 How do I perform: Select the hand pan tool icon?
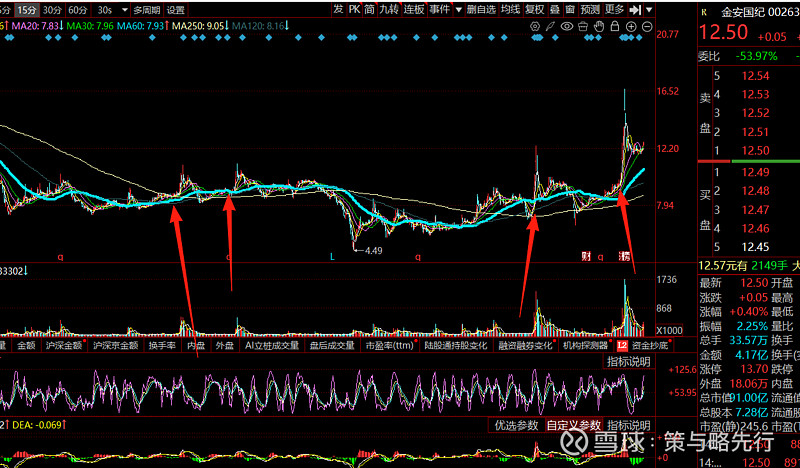click(599, 27)
